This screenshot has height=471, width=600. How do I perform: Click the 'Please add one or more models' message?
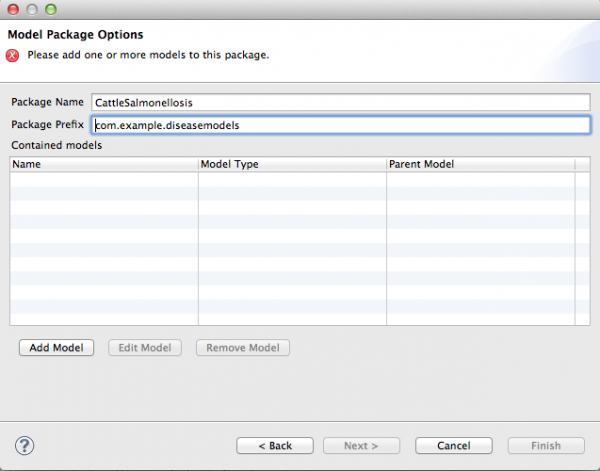tap(148, 55)
